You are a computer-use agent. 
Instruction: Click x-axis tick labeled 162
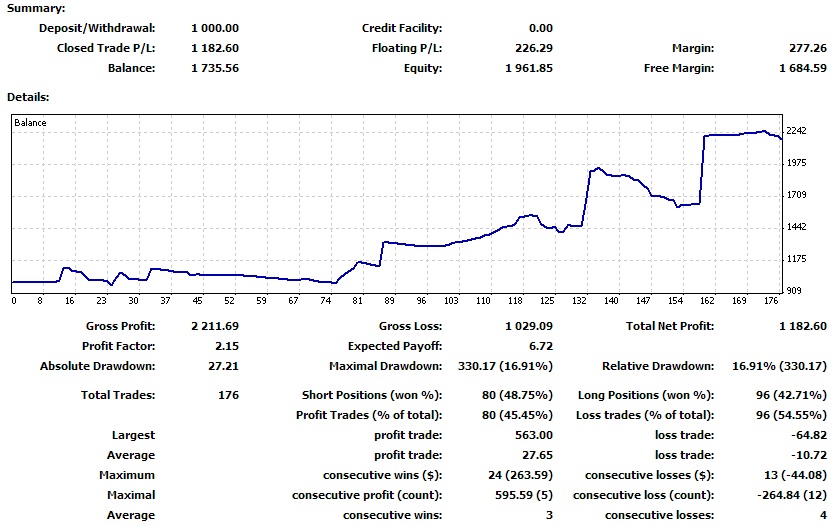pyautogui.click(x=708, y=301)
